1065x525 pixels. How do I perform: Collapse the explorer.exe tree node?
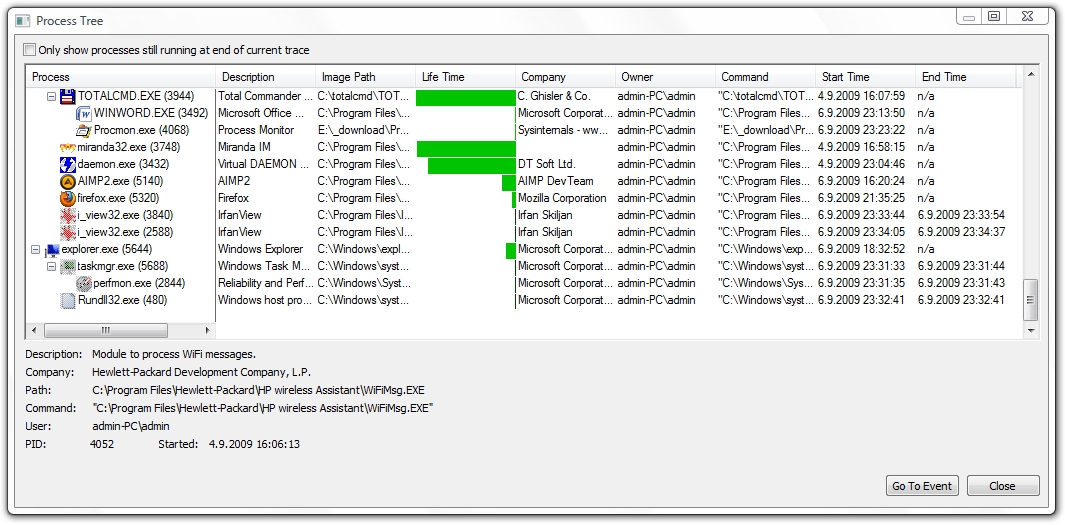pyautogui.click(x=35, y=249)
